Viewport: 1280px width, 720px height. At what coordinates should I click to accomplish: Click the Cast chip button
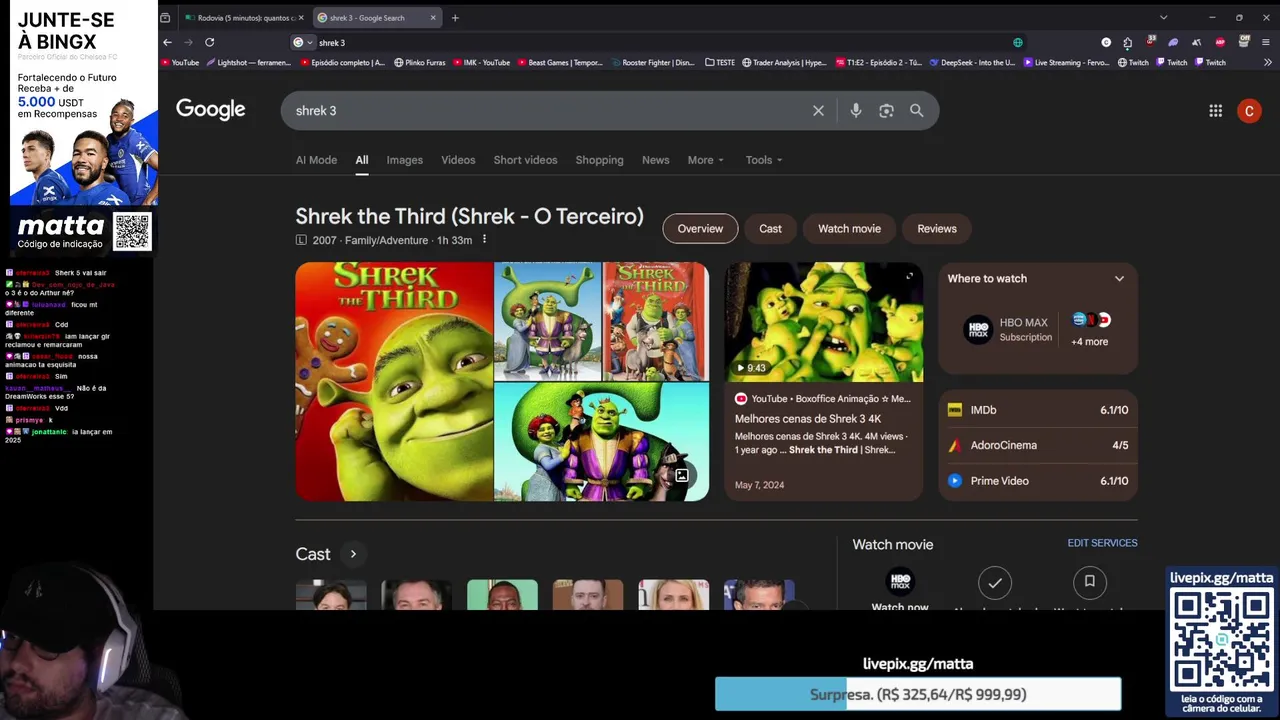coord(770,229)
